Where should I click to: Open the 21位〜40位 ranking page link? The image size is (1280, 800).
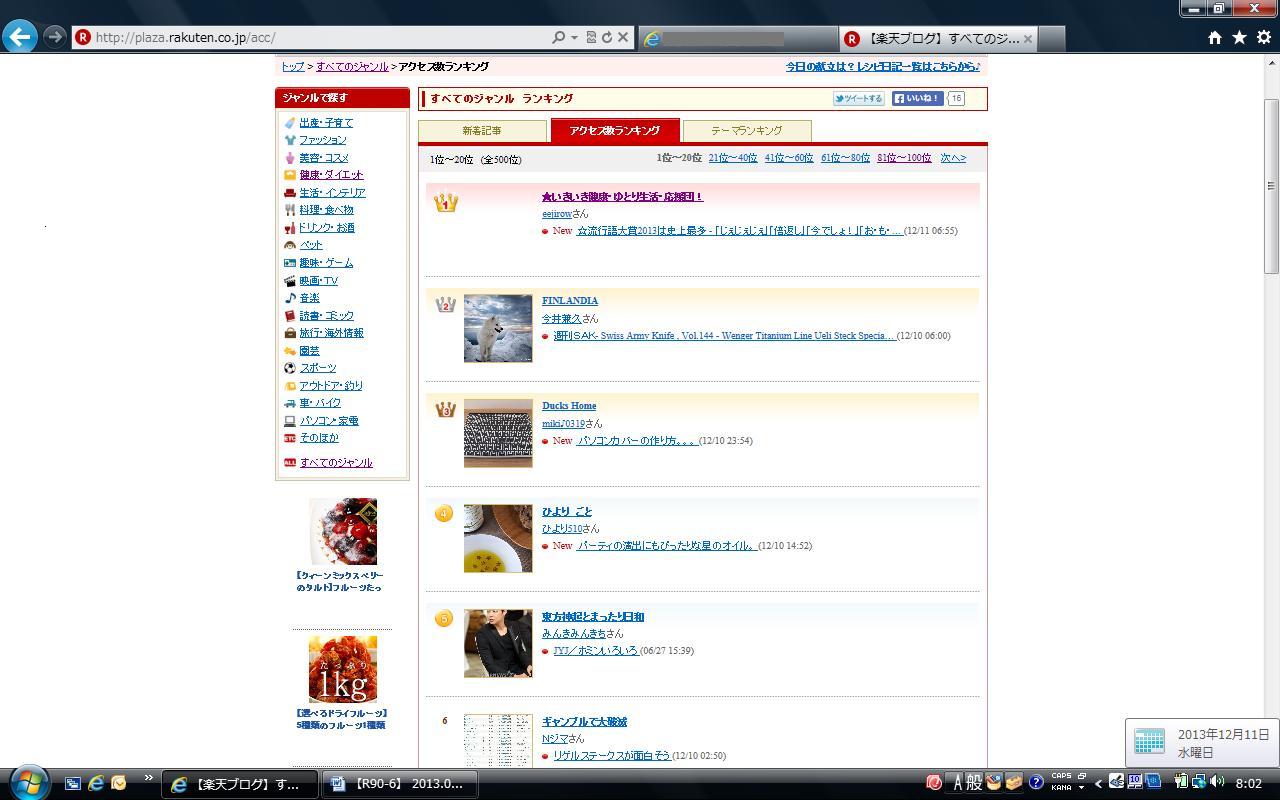732,158
